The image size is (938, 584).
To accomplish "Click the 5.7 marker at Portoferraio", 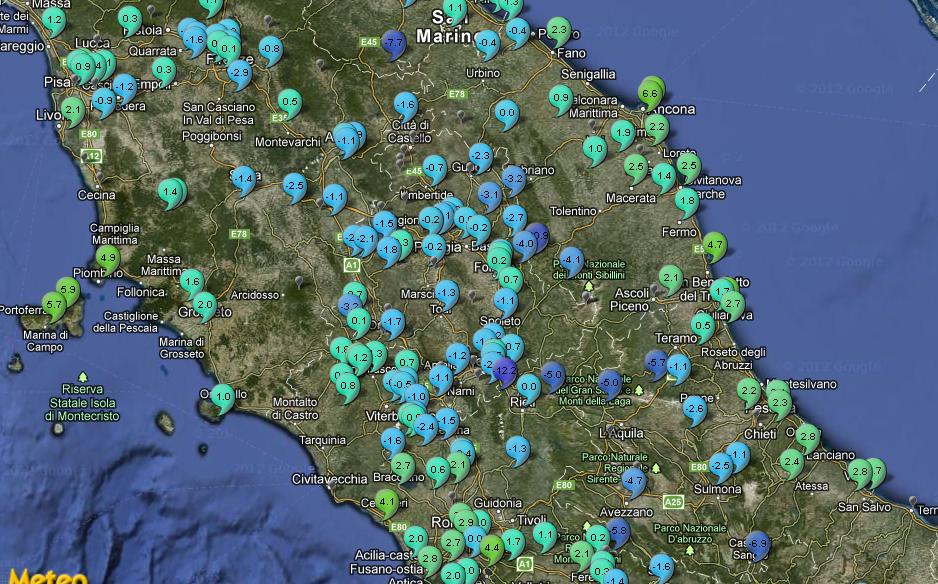I will click(x=53, y=304).
